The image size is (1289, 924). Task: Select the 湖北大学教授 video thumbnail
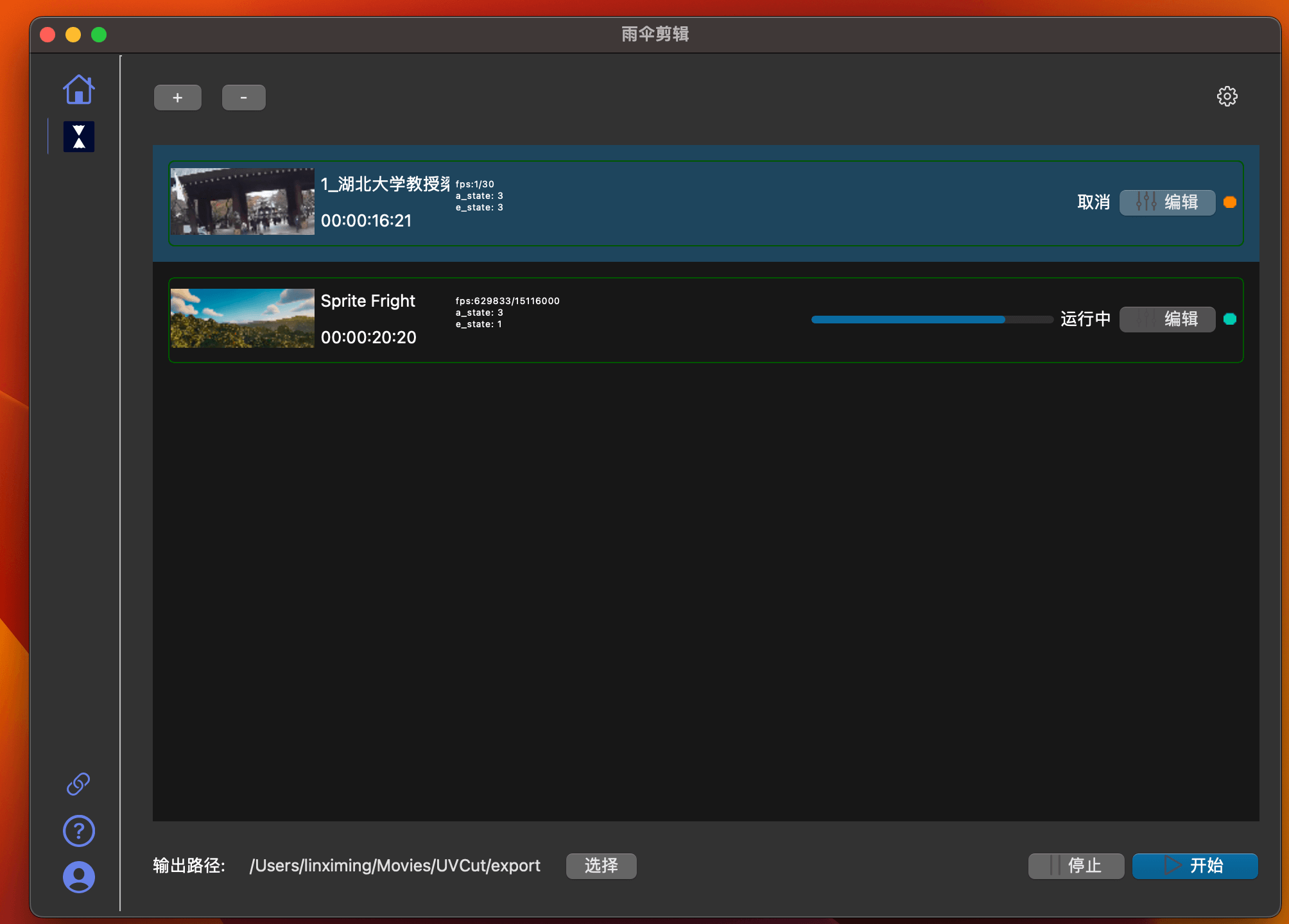tap(243, 201)
